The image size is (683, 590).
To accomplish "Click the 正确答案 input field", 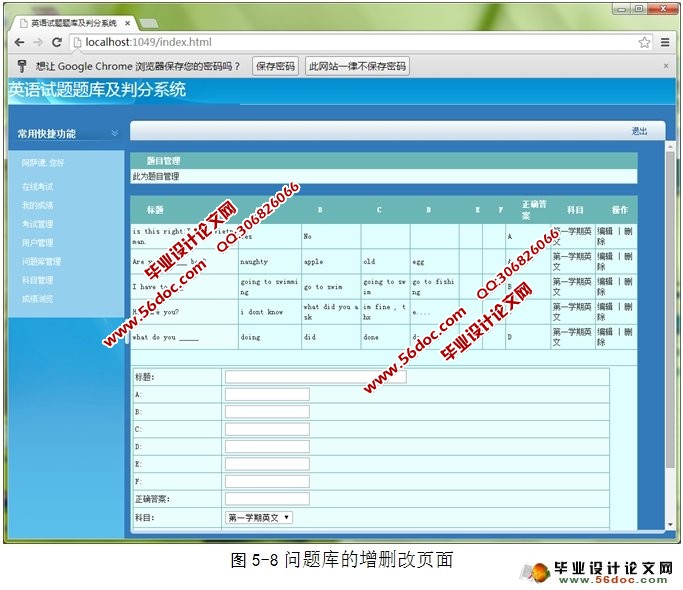I will pyautogui.click(x=267, y=498).
